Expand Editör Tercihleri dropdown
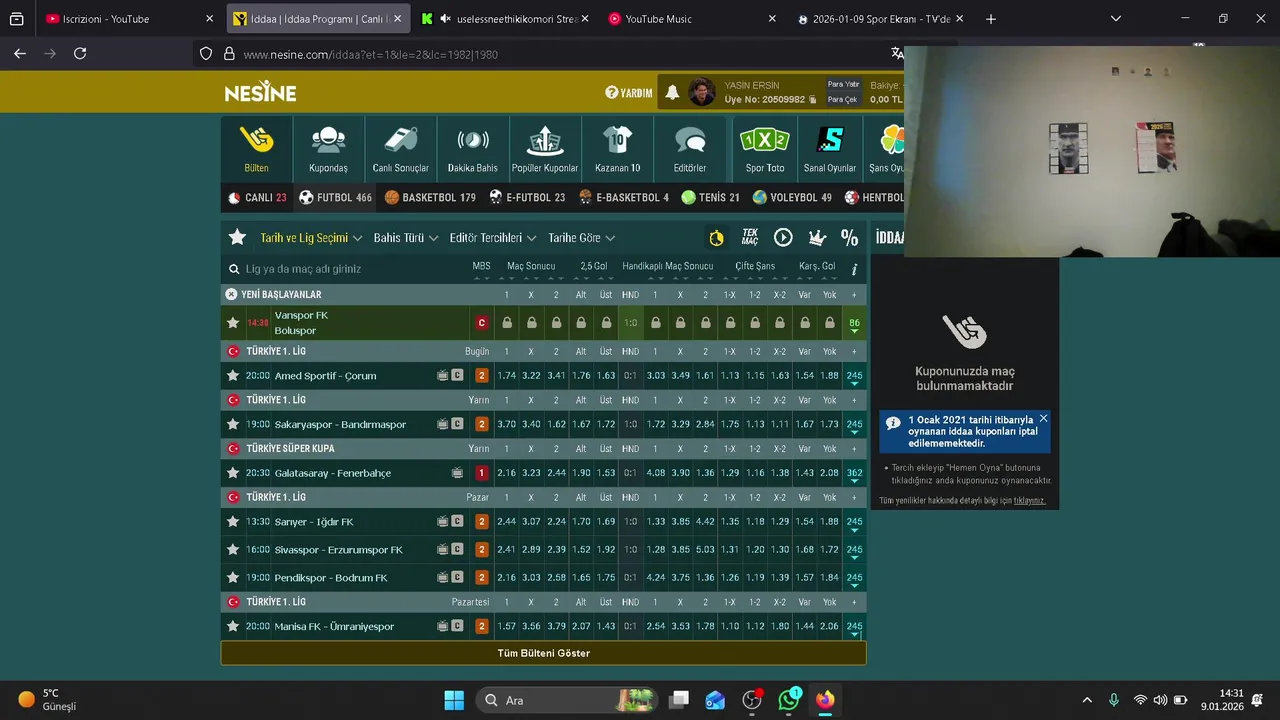 click(493, 238)
